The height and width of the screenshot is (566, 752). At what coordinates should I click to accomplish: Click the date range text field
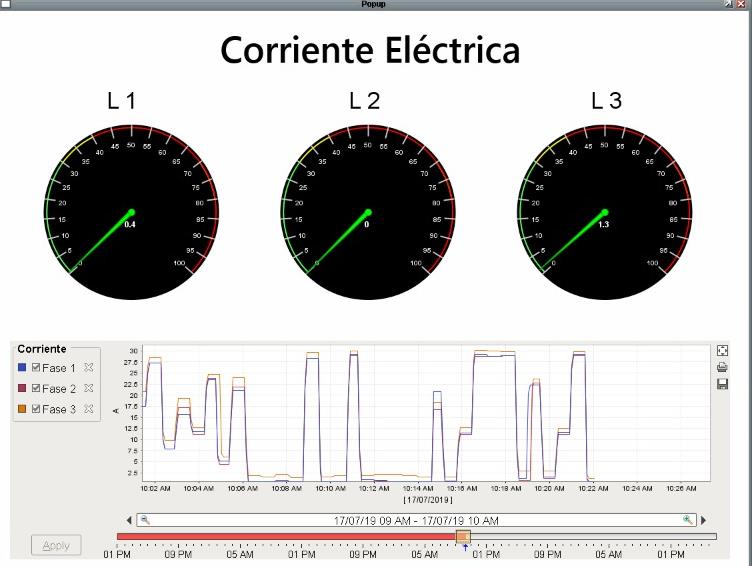(415, 520)
